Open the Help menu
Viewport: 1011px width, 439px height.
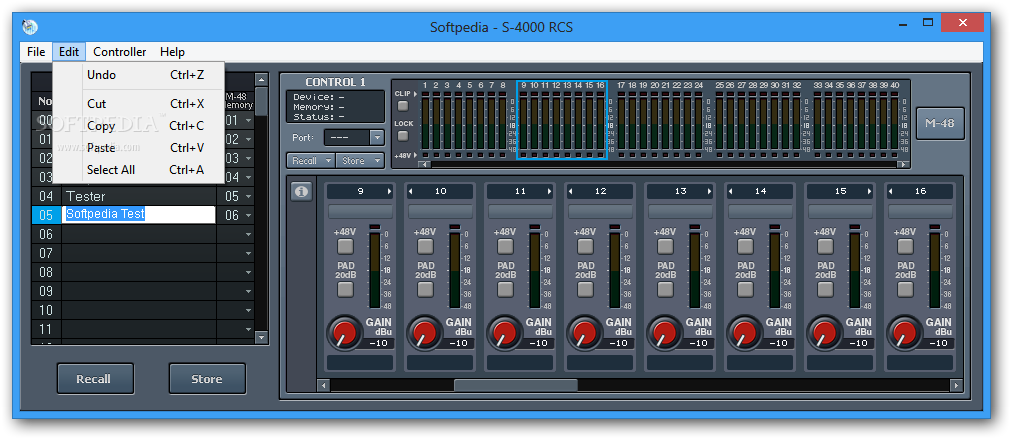172,52
